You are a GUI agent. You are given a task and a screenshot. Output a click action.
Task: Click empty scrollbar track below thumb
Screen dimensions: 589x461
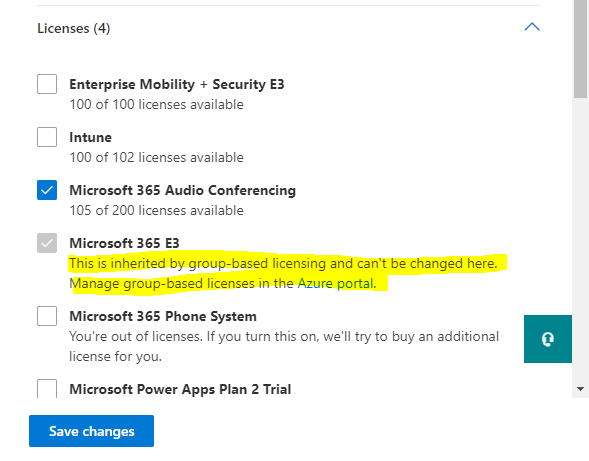(580, 240)
